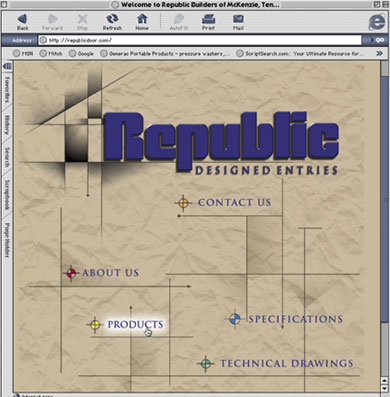Click the address bar URL field
The width and height of the screenshot is (390, 397).
click(199, 40)
